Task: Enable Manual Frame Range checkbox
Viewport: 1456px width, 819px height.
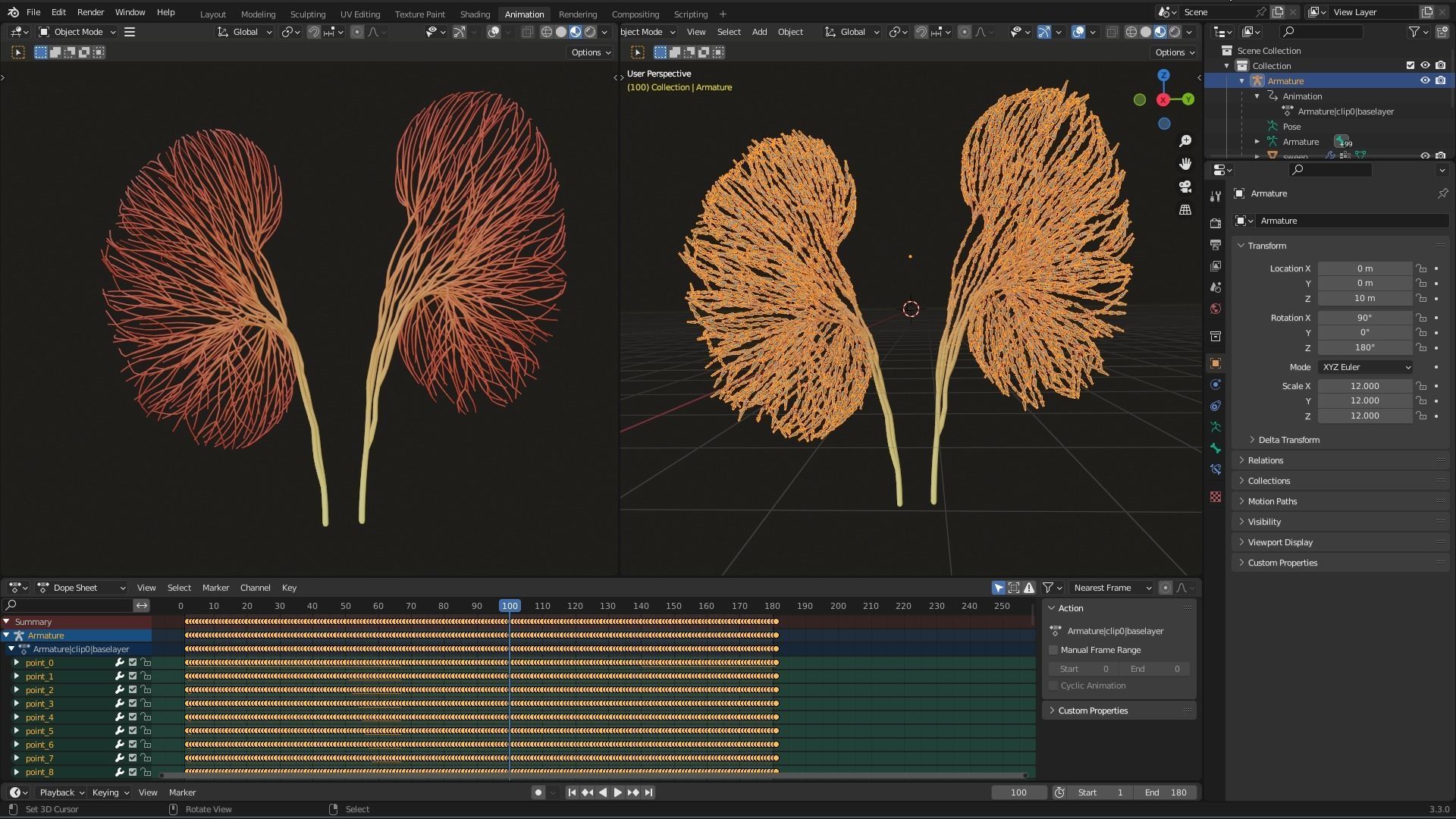Action: pos(1053,650)
